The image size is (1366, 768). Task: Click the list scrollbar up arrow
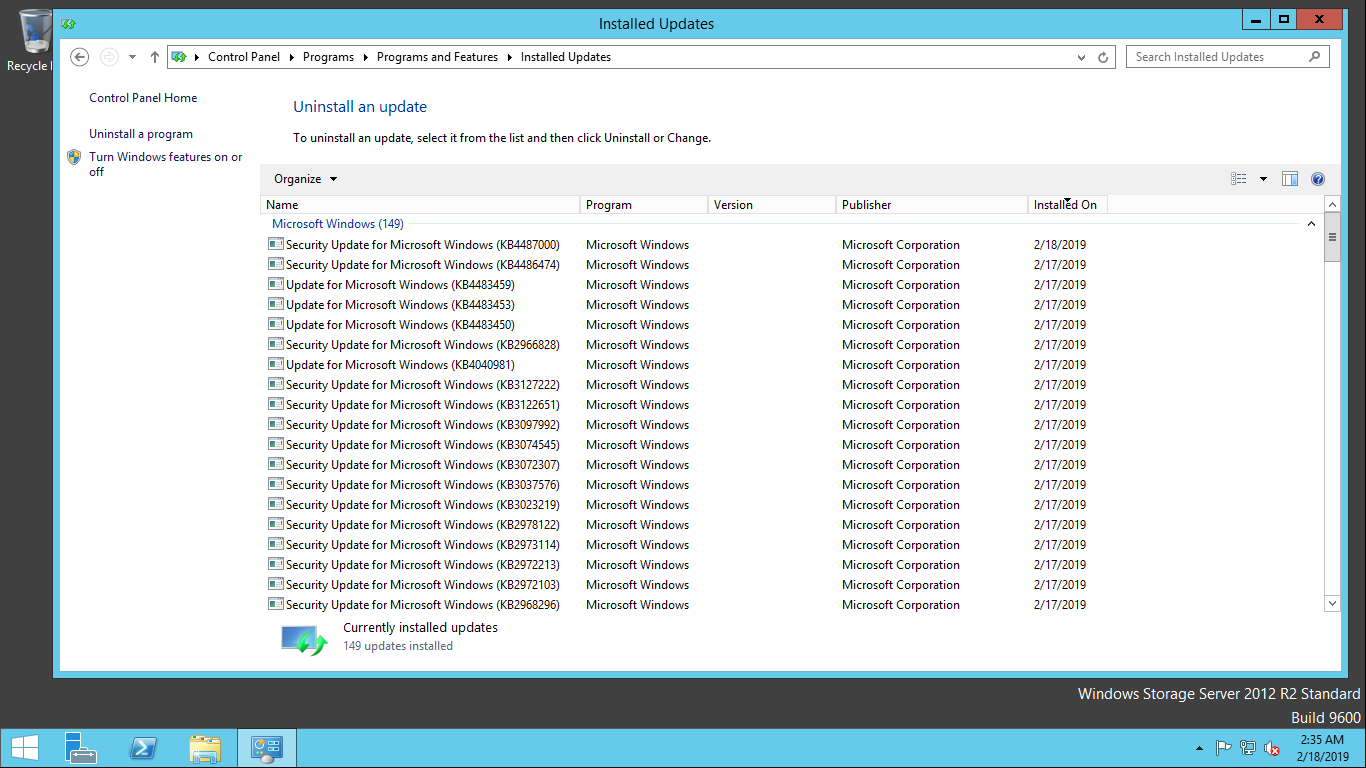tap(1332, 204)
